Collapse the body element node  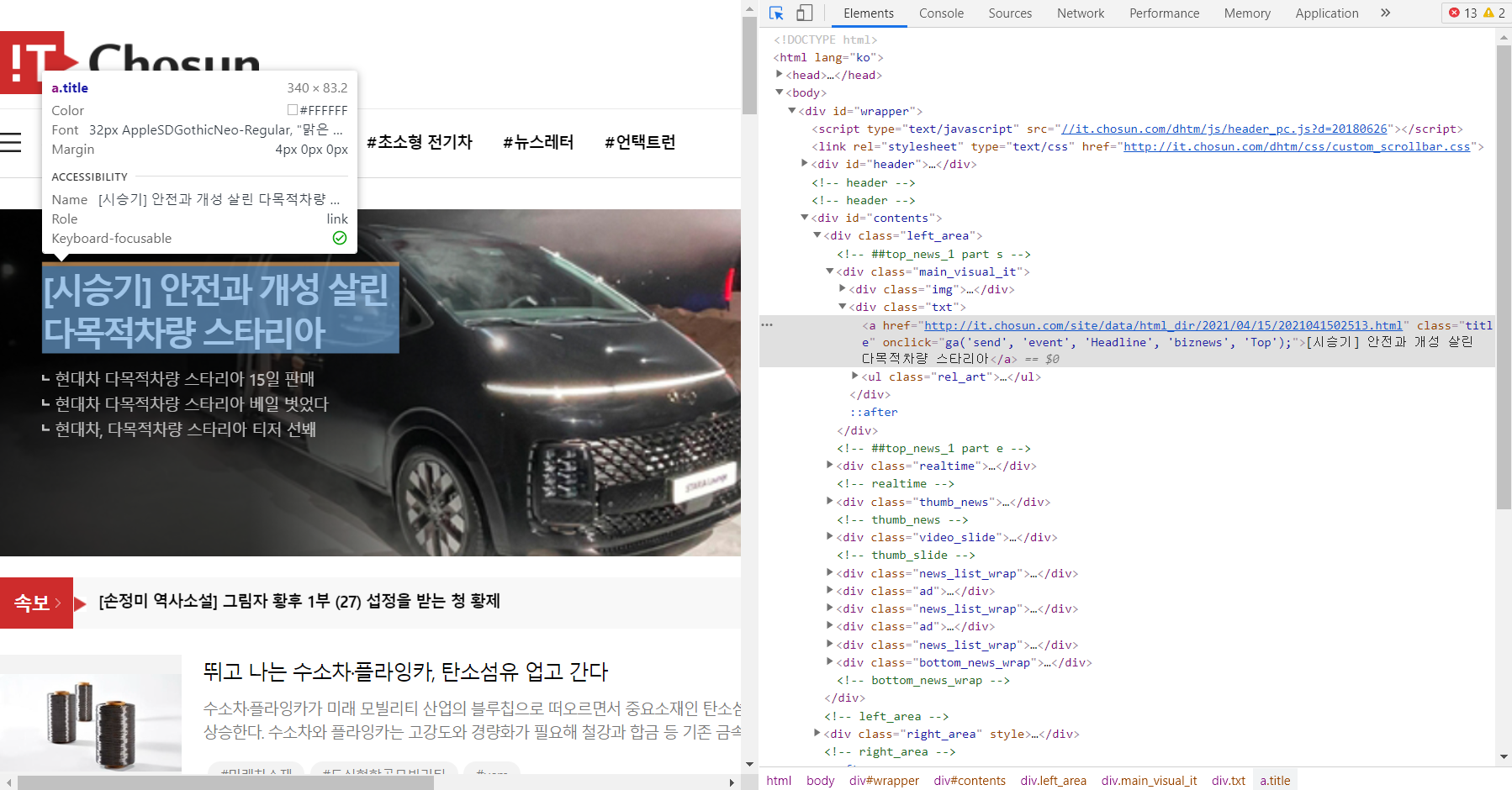point(780,92)
